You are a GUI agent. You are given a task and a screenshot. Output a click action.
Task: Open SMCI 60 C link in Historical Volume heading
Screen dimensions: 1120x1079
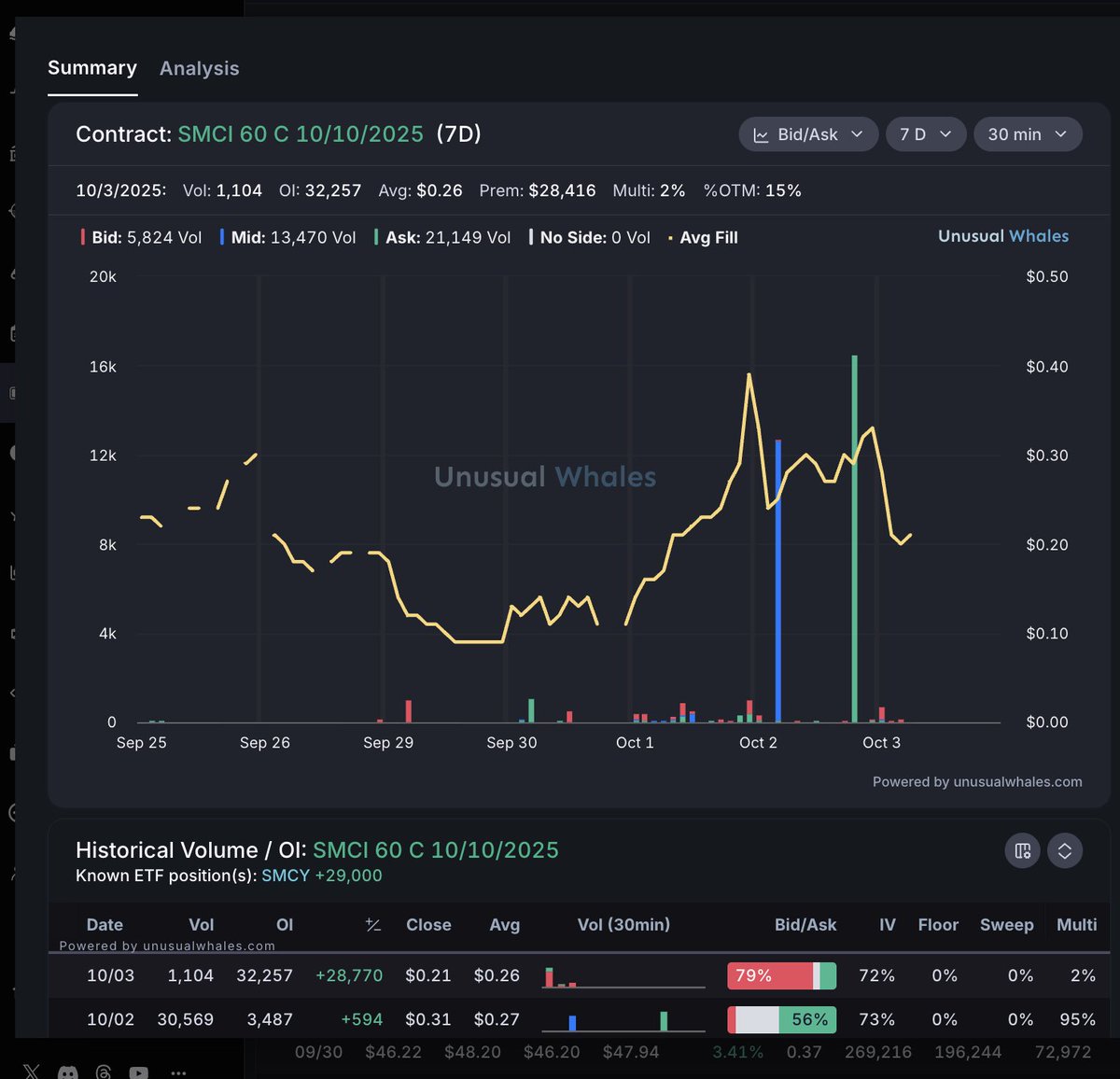click(436, 850)
